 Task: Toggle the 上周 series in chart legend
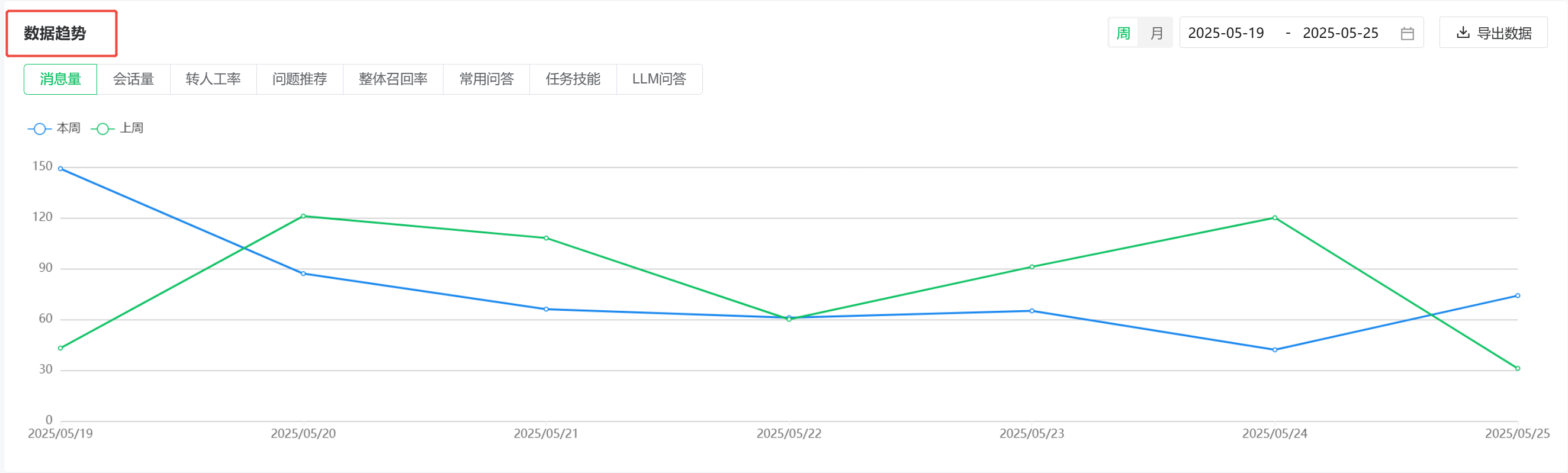click(x=117, y=128)
